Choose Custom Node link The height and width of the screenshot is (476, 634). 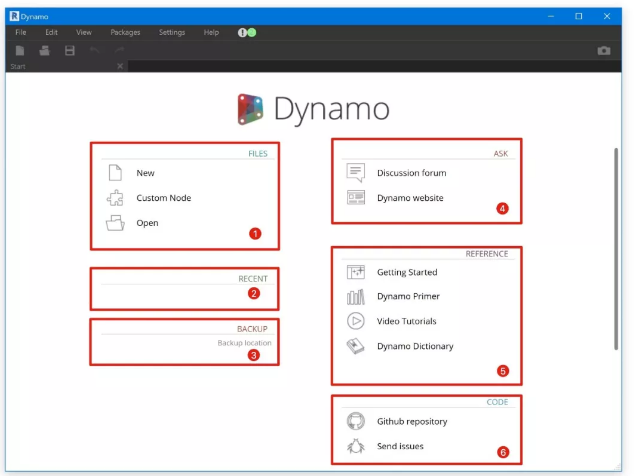(x=164, y=198)
